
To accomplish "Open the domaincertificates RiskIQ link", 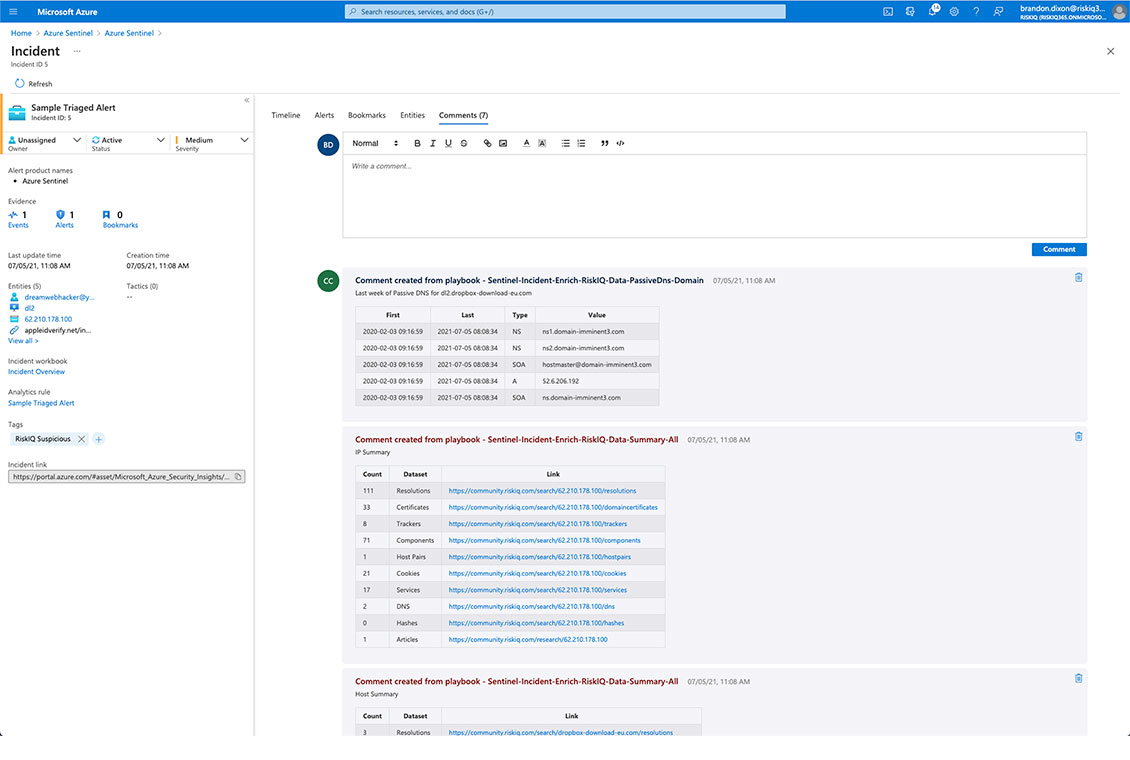I will [553, 507].
